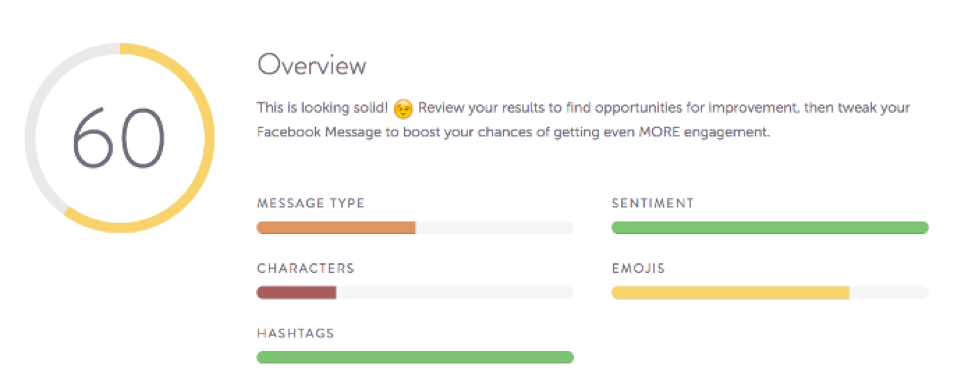Click the yellow EMOJIS progress bar
This screenshot has height=390, width=975.
[x=731, y=292]
